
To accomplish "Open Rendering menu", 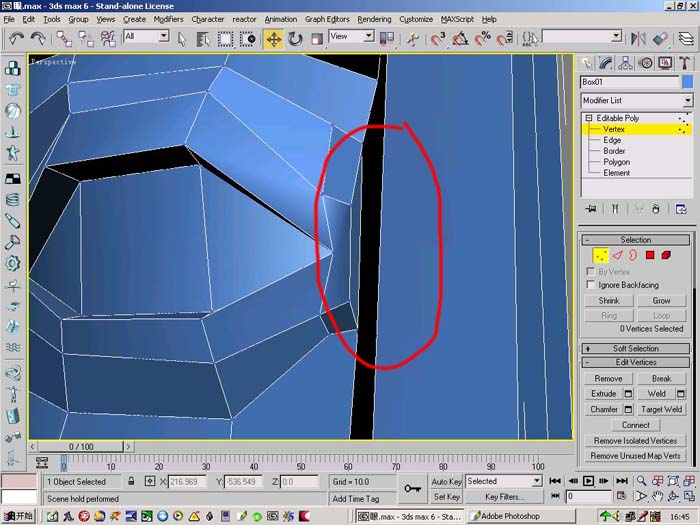I will [374, 19].
